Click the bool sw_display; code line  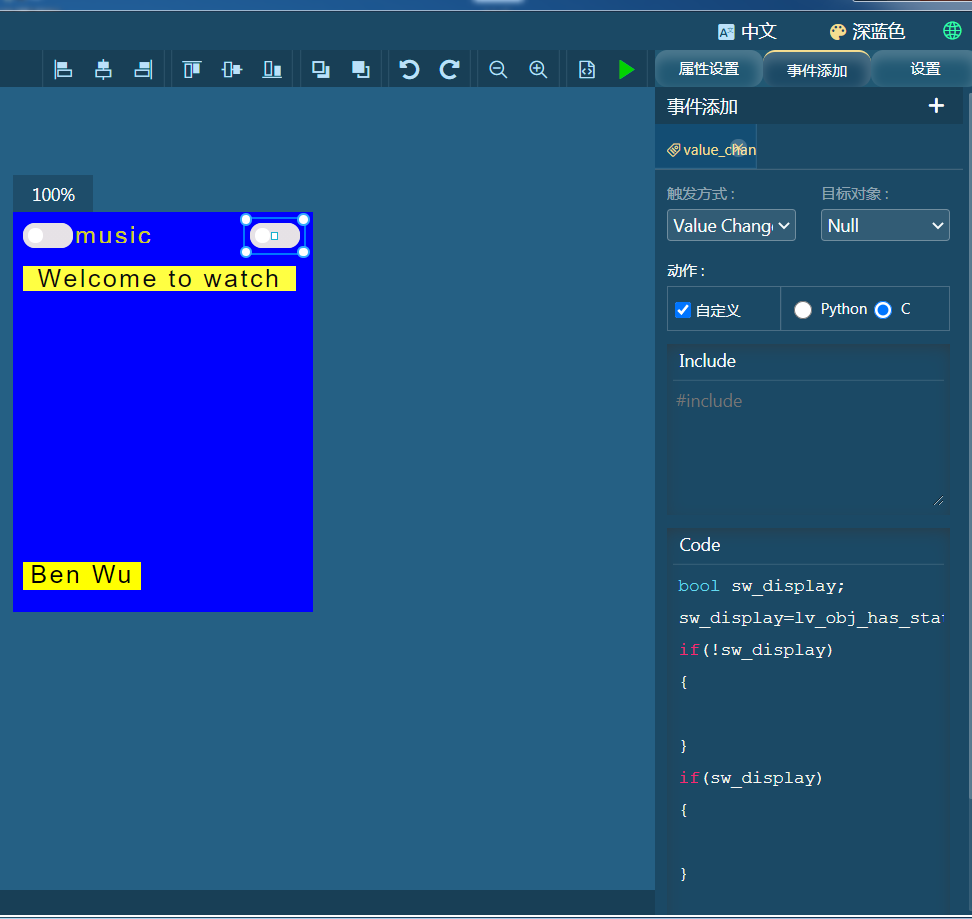761,586
